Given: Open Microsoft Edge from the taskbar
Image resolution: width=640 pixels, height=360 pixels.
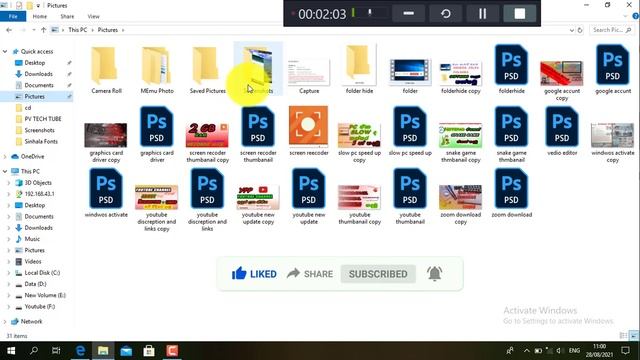Looking at the screenshot, I should (80, 351).
